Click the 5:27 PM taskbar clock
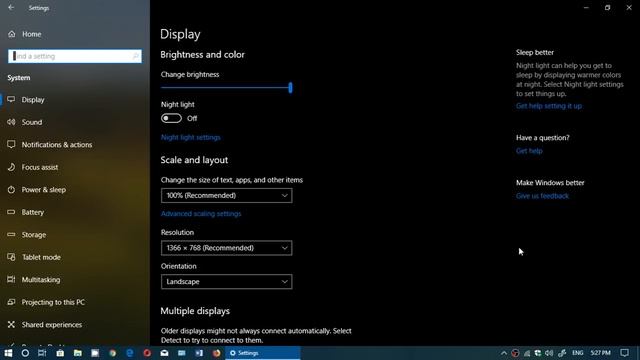 point(600,353)
